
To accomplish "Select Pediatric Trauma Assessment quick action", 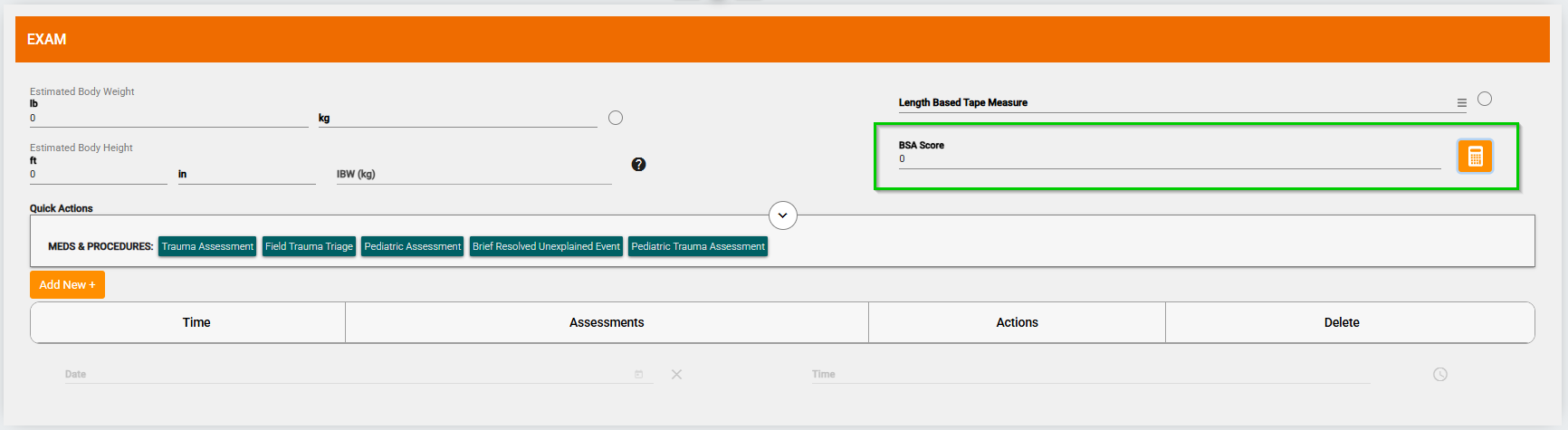I will (698, 246).
